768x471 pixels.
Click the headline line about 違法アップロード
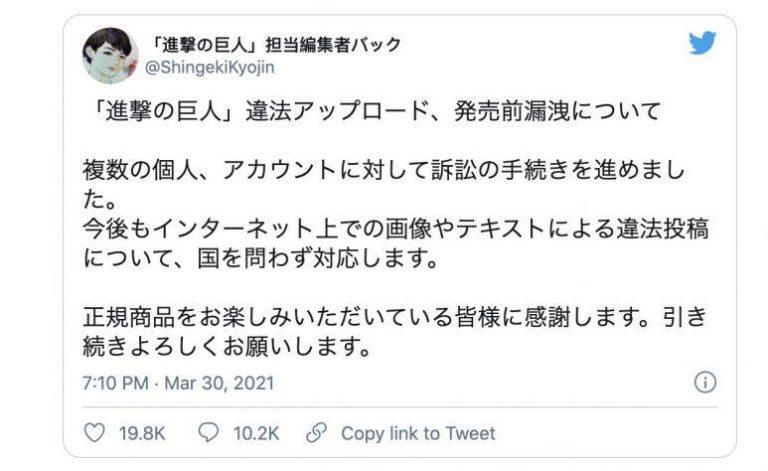coord(371,112)
